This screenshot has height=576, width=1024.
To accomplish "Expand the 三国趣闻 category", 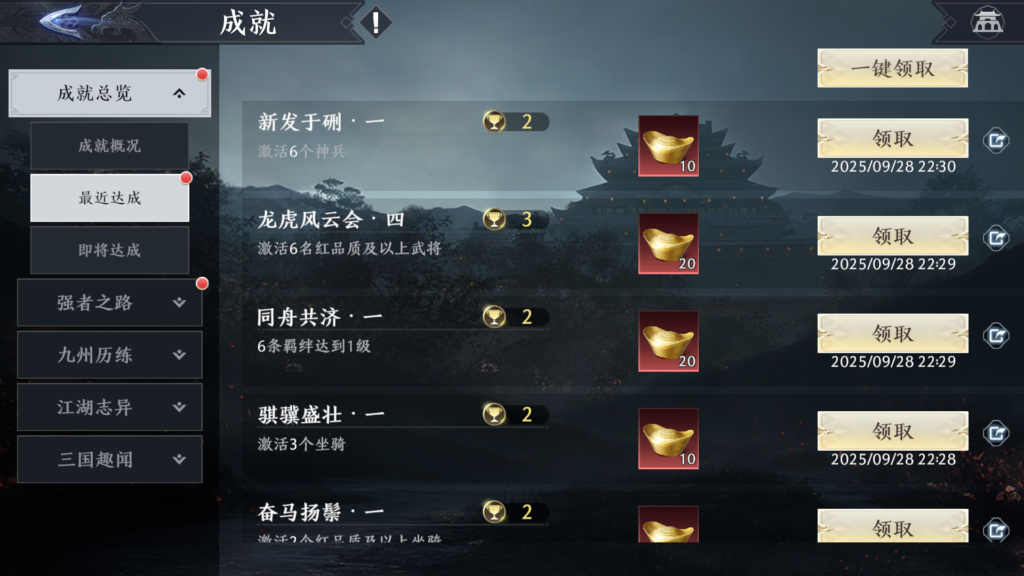I will (109, 459).
